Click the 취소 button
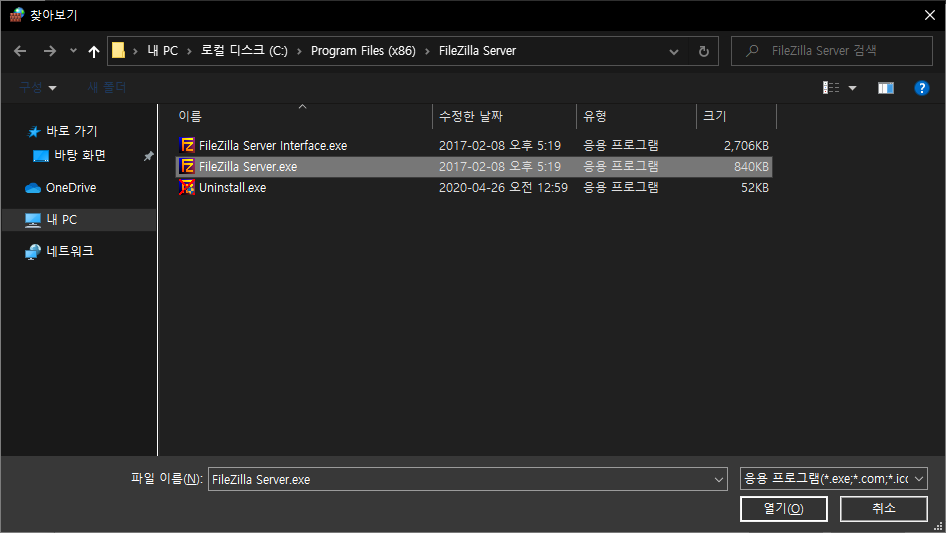This screenshot has width=946, height=533. [x=884, y=509]
